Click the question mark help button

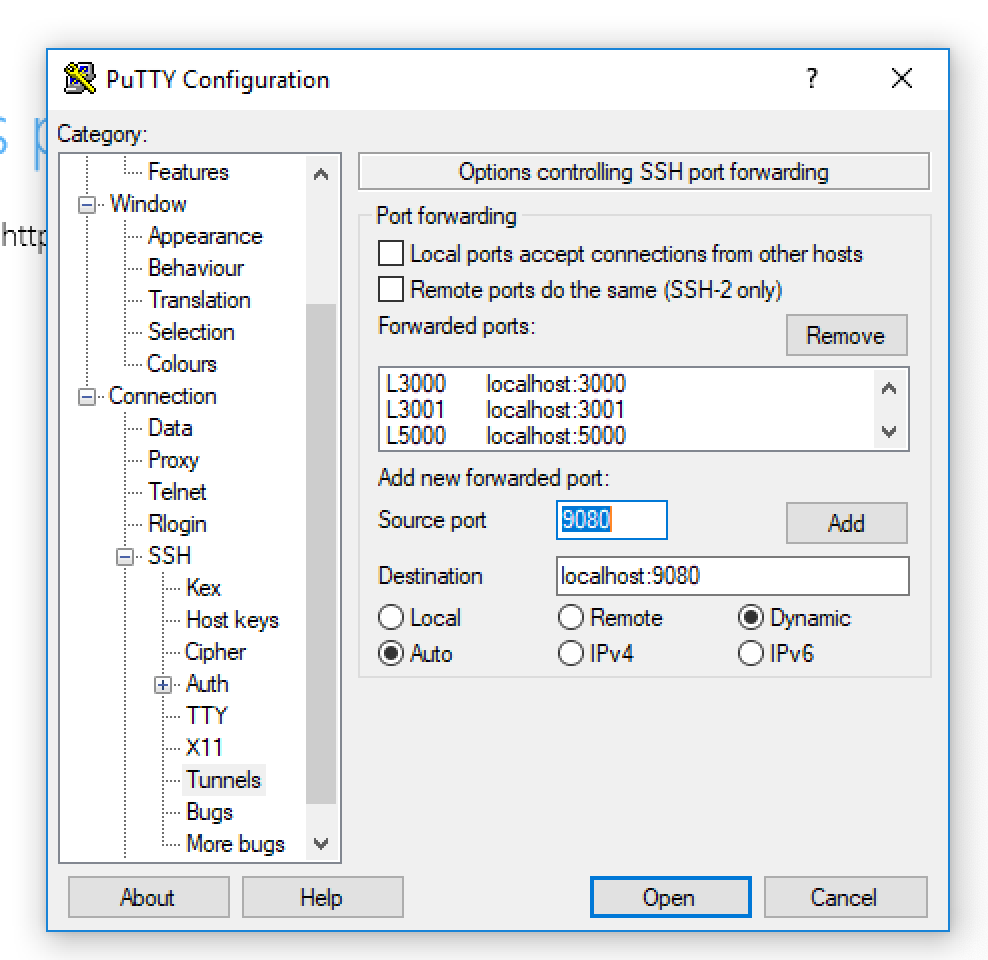point(812,79)
